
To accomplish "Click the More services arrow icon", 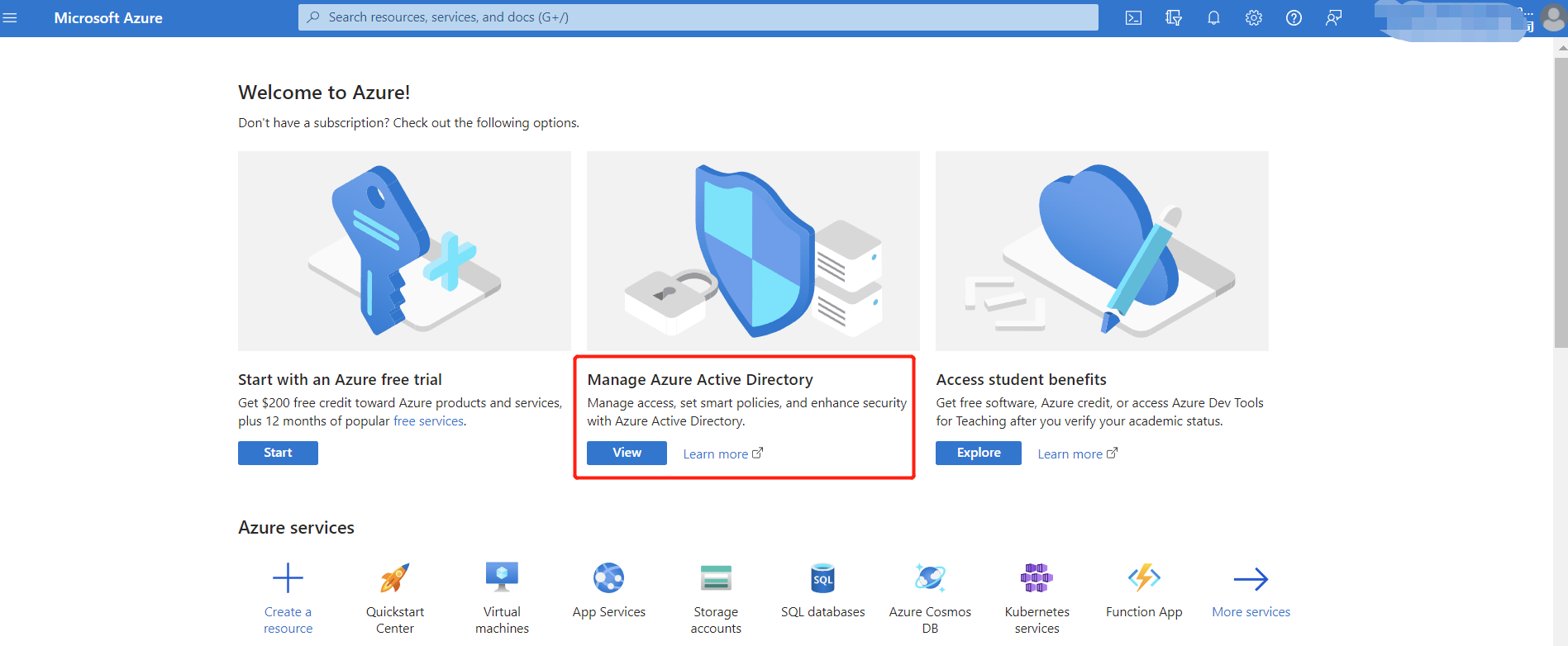I will [x=1251, y=579].
